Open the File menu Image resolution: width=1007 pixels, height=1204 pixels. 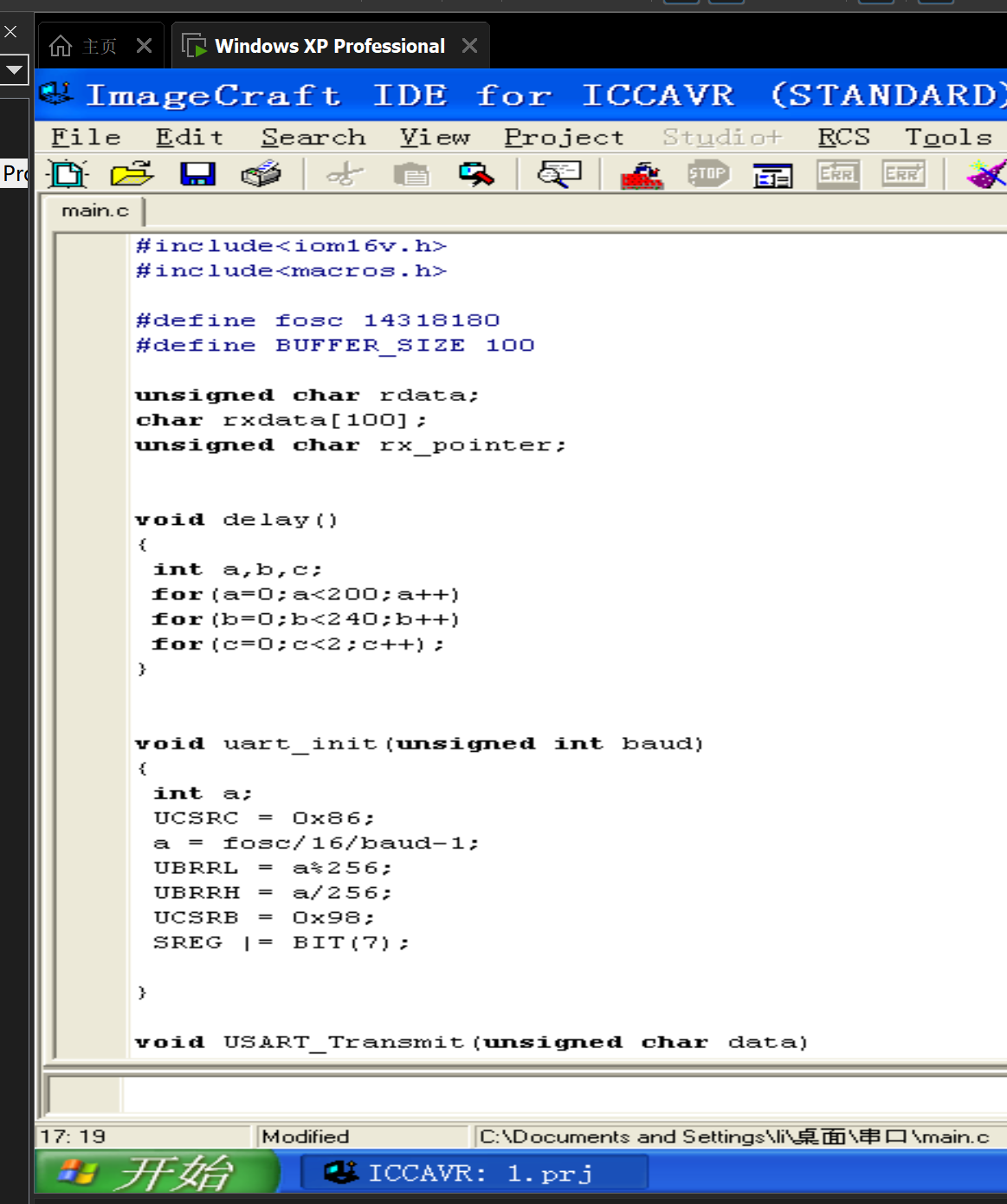pyautogui.click(x=86, y=137)
